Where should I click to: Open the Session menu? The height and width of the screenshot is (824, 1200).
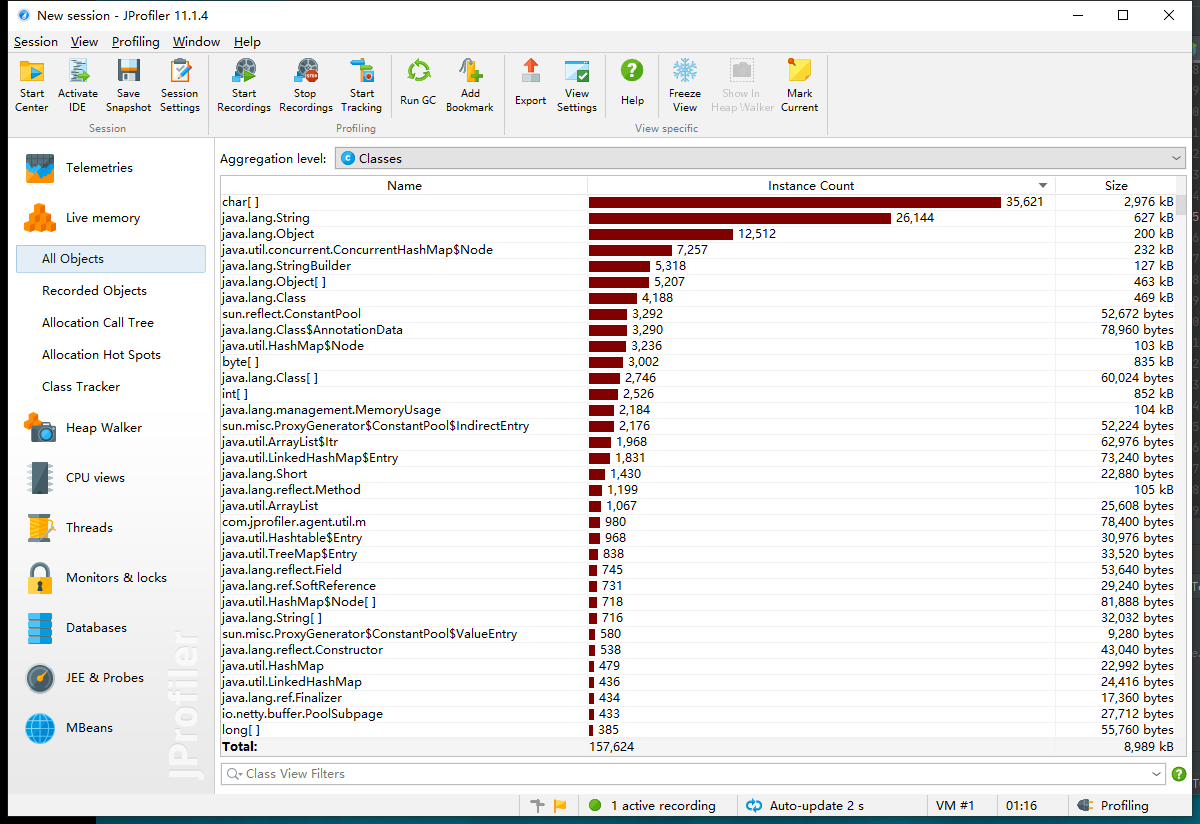tap(36, 42)
